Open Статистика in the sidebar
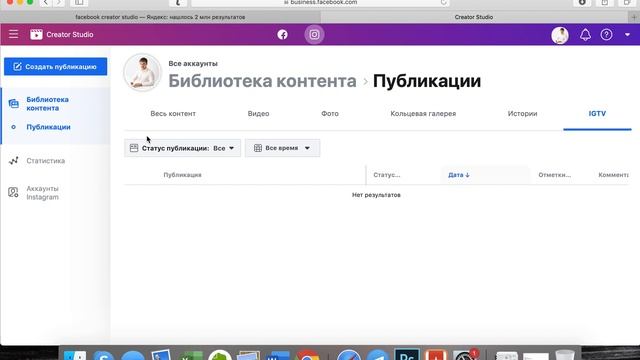Viewport: 640px width, 360px height. 45,161
